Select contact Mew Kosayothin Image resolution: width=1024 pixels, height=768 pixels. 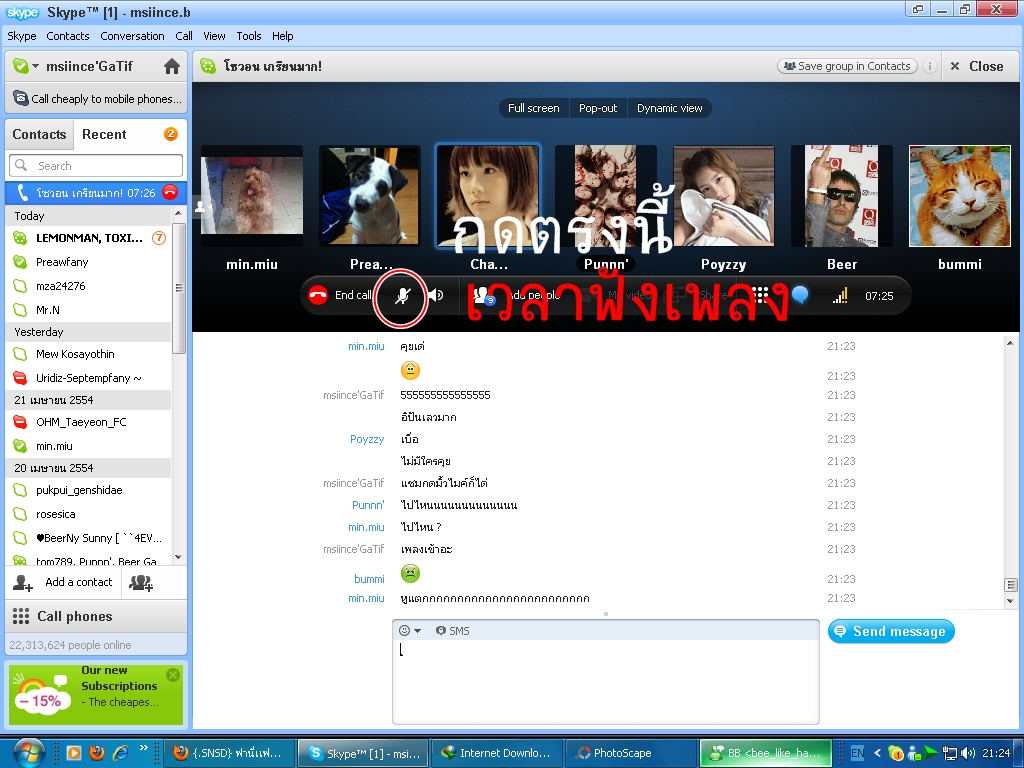coord(89,354)
